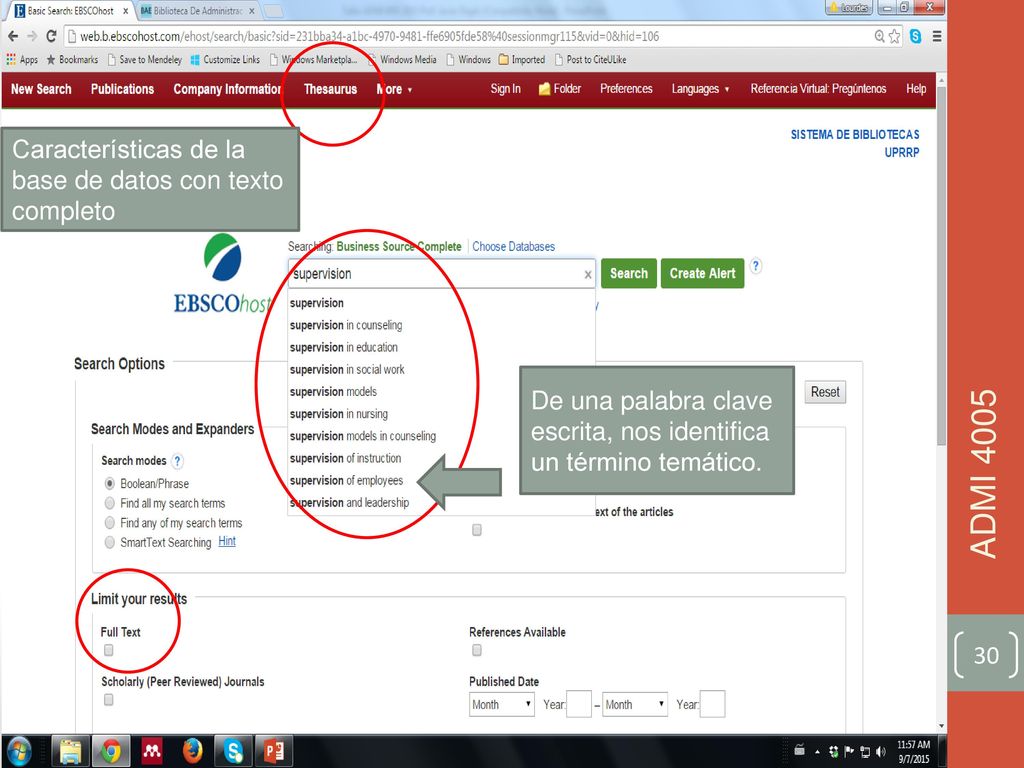This screenshot has width=1024, height=768.
Task: Open Customize Links bookmark
Action: tap(225, 59)
